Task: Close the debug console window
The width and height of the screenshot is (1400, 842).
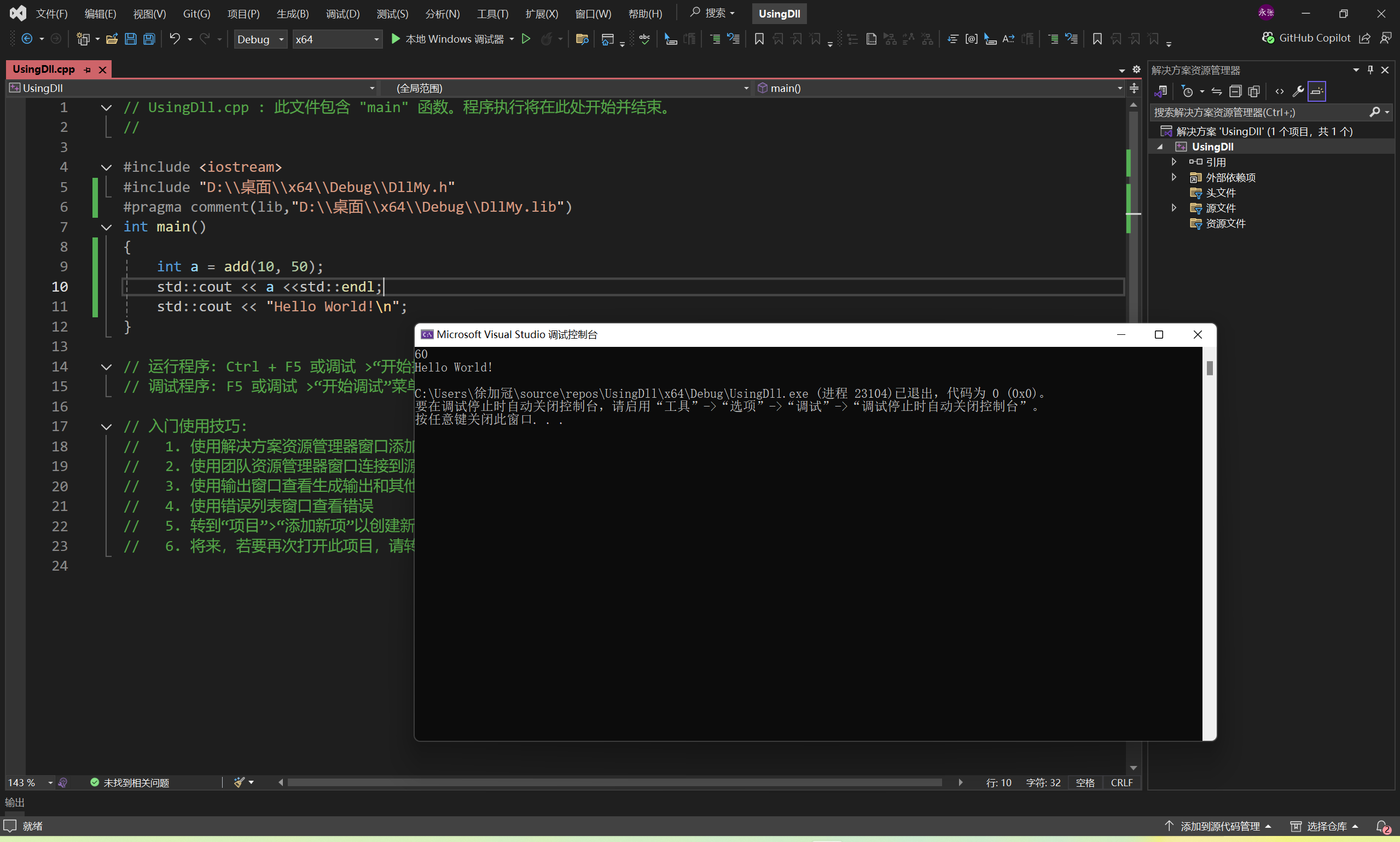Action: coord(1198,335)
